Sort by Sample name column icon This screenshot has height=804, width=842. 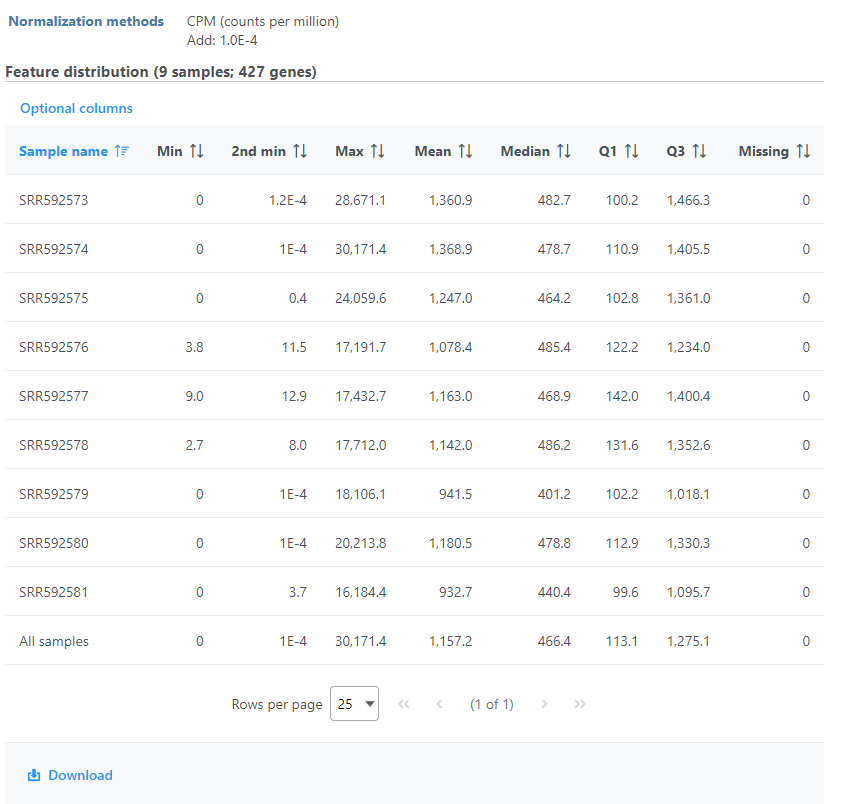coord(122,151)
